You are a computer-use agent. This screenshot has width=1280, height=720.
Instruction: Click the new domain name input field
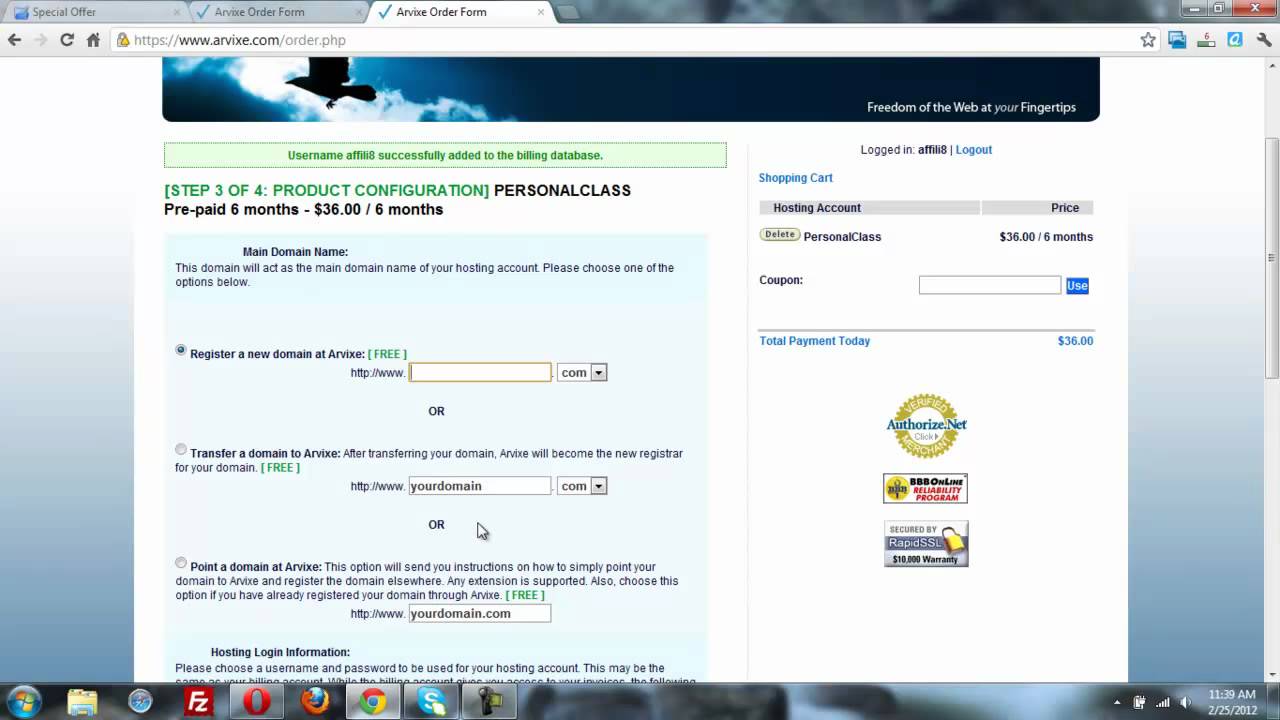[480, 372]
